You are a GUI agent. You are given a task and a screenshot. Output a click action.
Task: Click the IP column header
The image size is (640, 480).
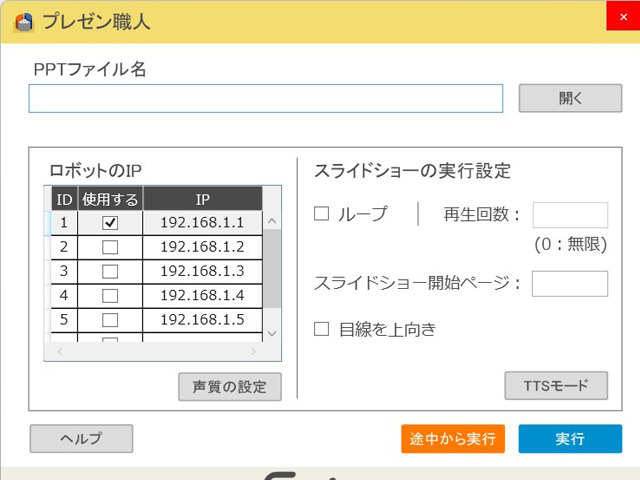(202, 199)
